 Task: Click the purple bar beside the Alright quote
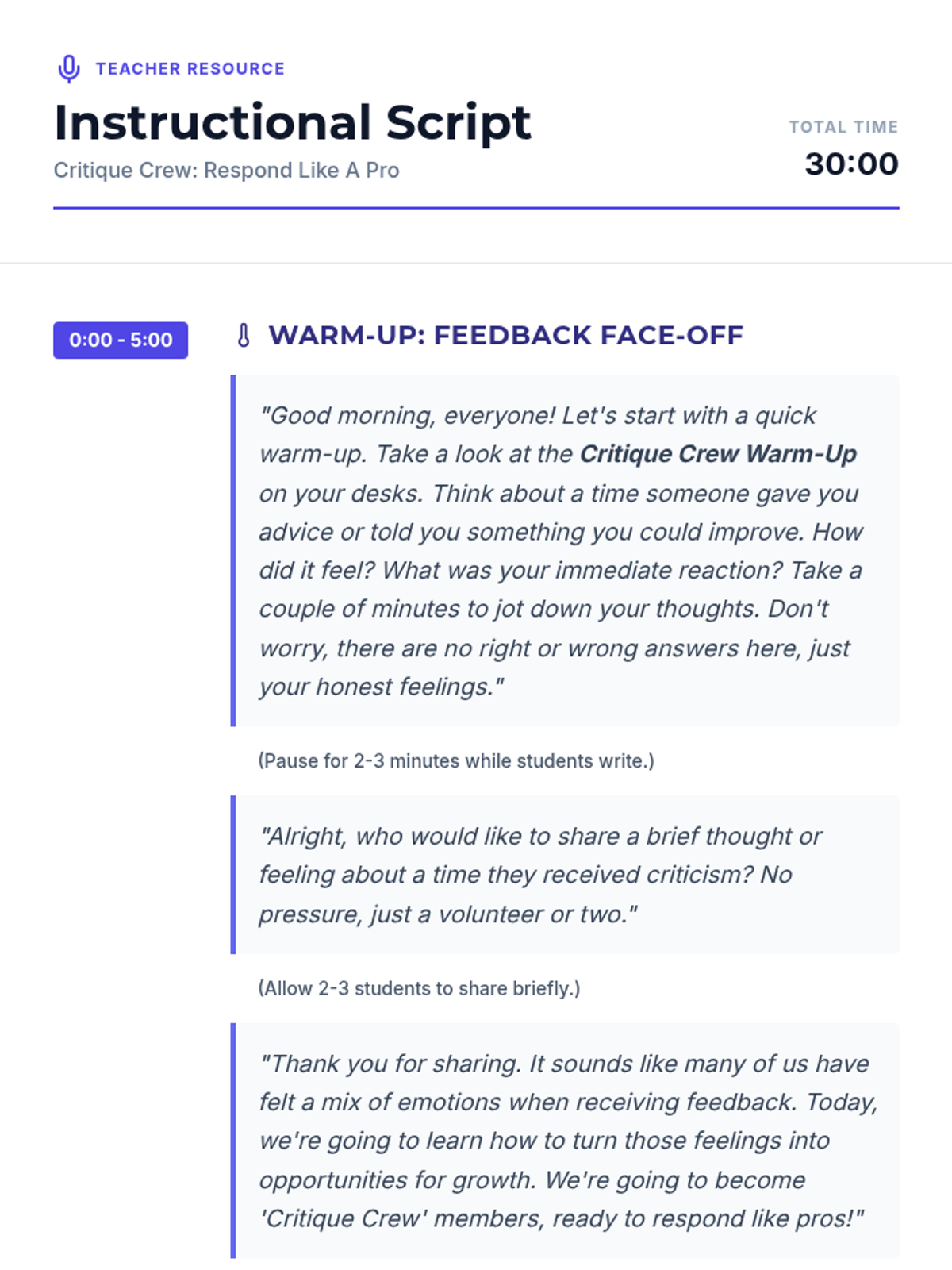click(233, 875)
